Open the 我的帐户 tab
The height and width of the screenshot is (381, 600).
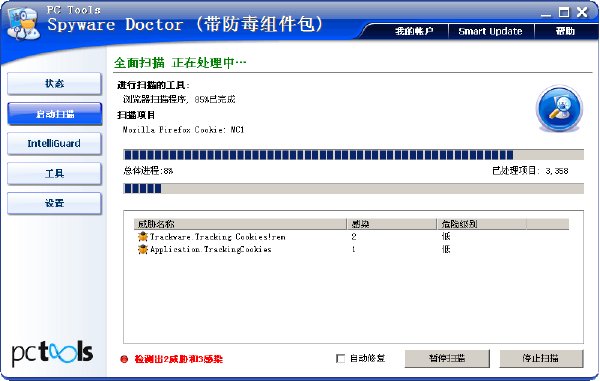[414, 31]
